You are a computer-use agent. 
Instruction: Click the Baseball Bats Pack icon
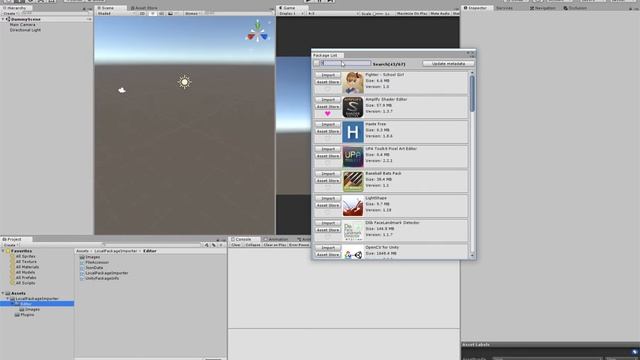[353, 181]
